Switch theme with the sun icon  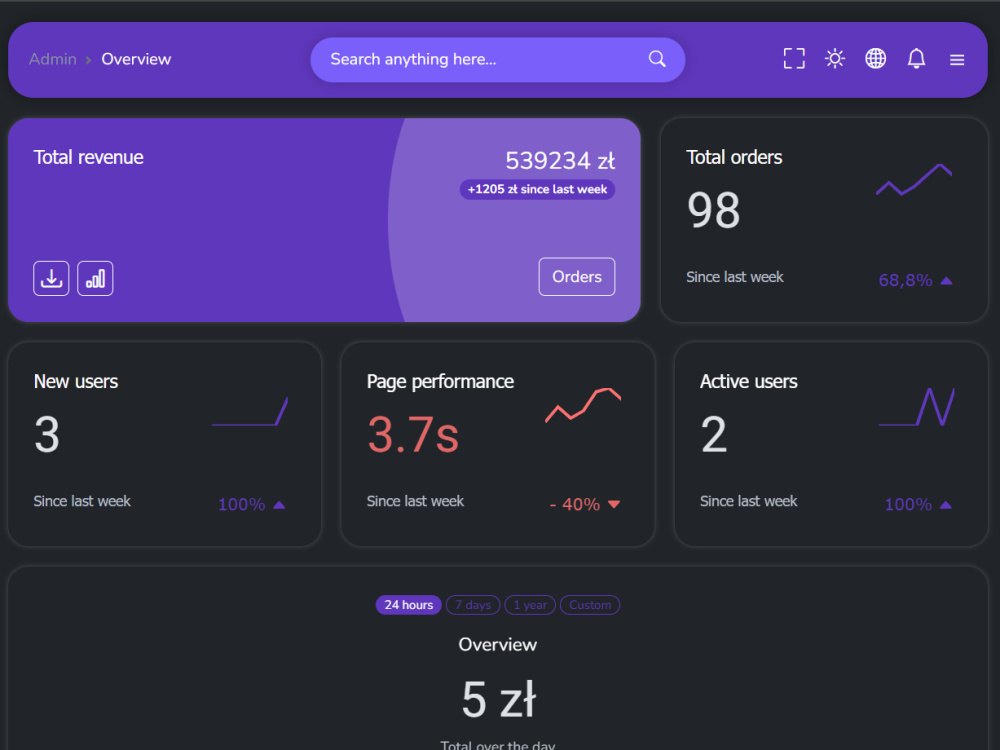(x=835, y=59)
